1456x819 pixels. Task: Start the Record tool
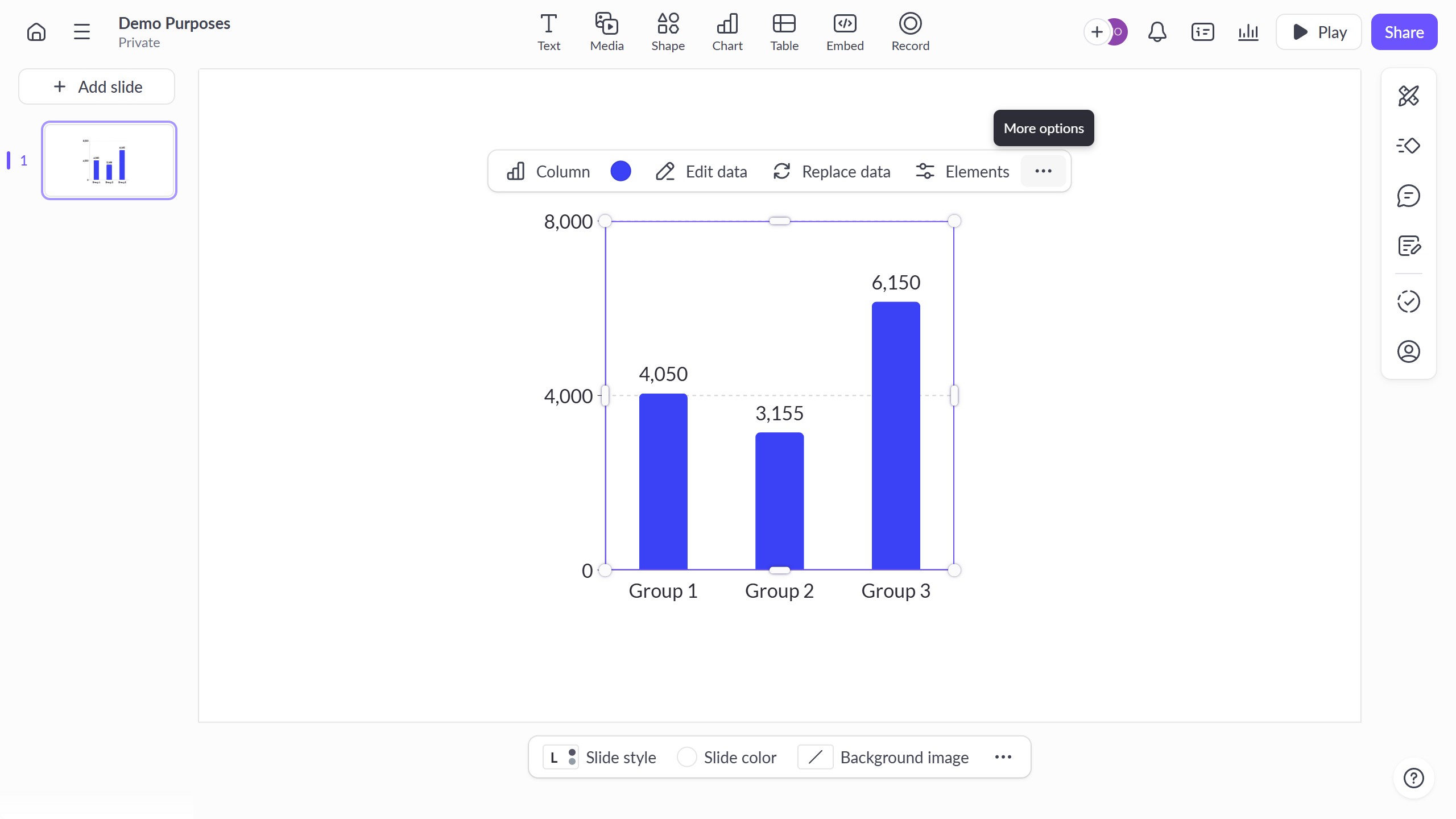pos(910,32)
